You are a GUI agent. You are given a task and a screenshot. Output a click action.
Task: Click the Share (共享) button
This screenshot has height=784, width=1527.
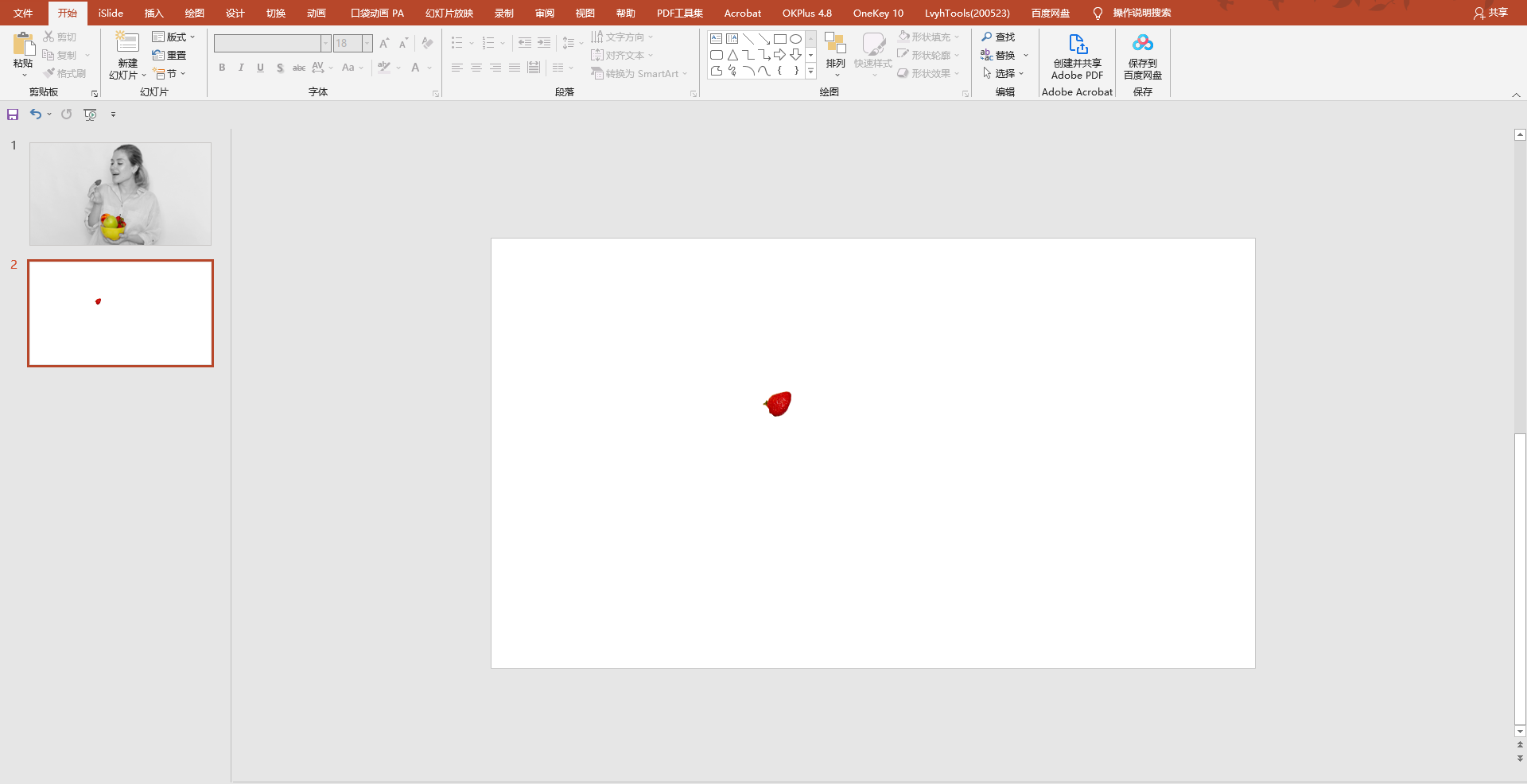(1490, 13)
